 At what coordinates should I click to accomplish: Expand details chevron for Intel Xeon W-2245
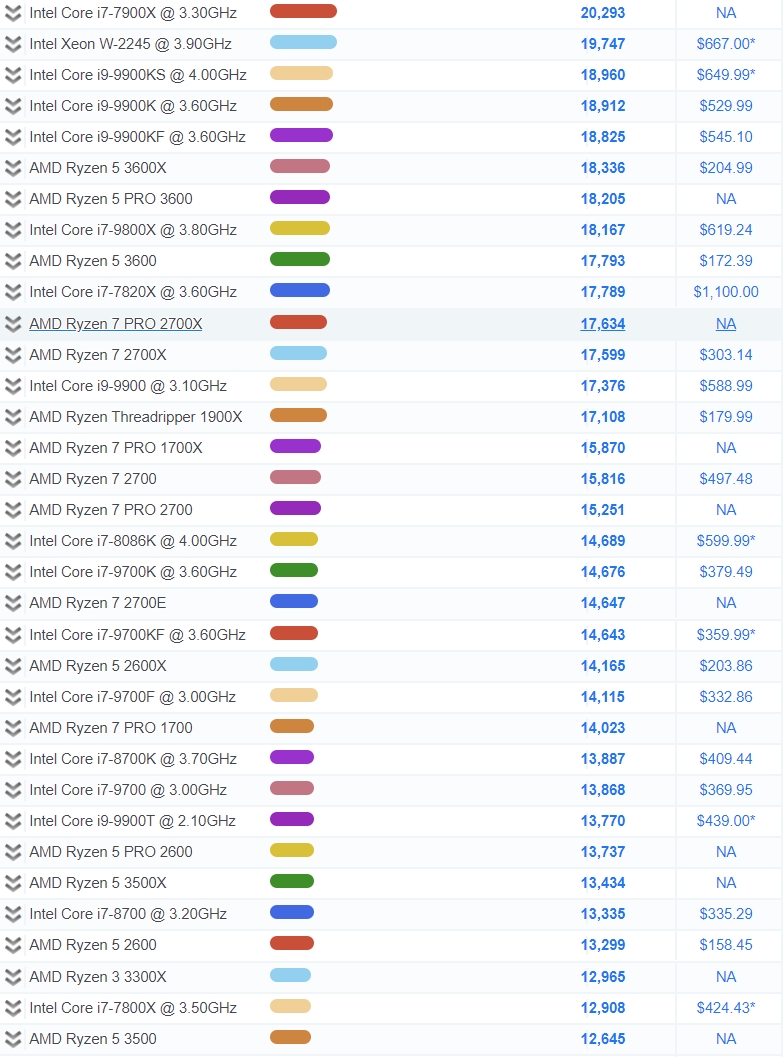pyautogui.click(x=13, y=44)
